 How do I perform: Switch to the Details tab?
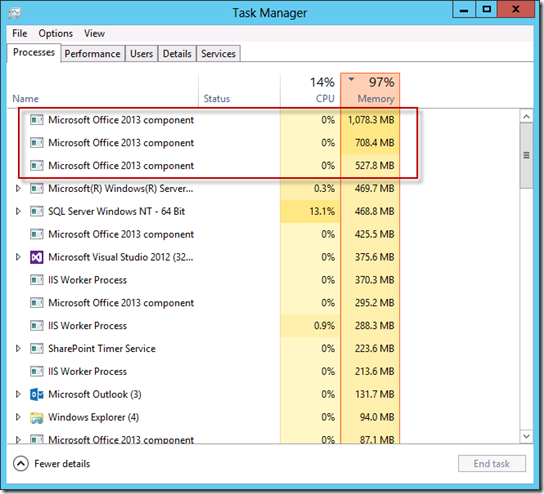tap(177, 54)
